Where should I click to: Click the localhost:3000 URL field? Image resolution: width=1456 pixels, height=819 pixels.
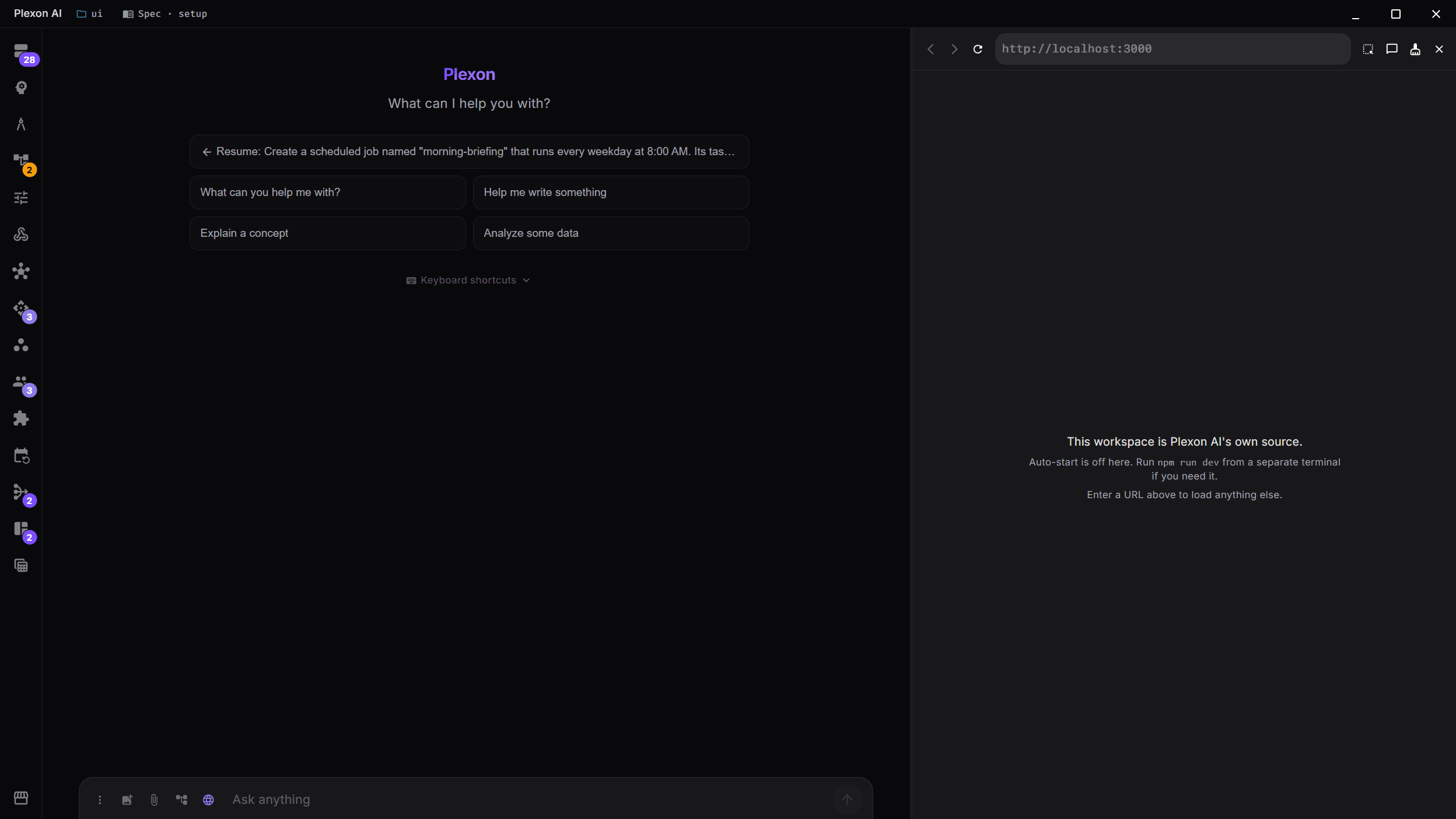[x=1172, y=49]
